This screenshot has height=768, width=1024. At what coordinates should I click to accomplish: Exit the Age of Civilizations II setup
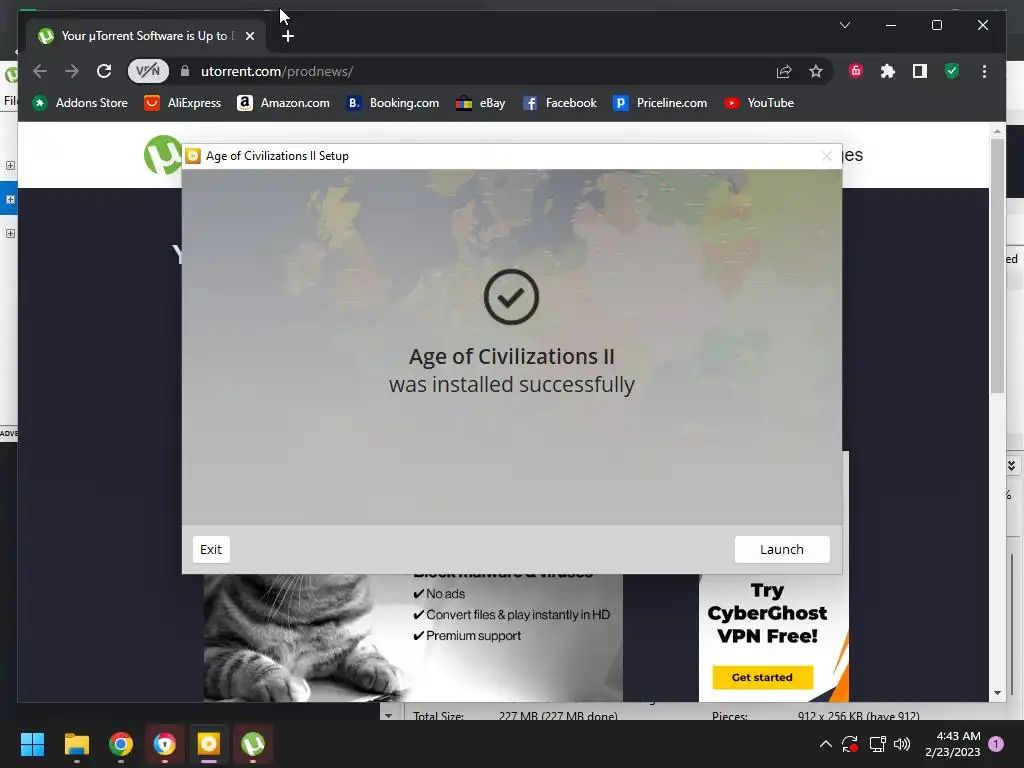[211, 549]
